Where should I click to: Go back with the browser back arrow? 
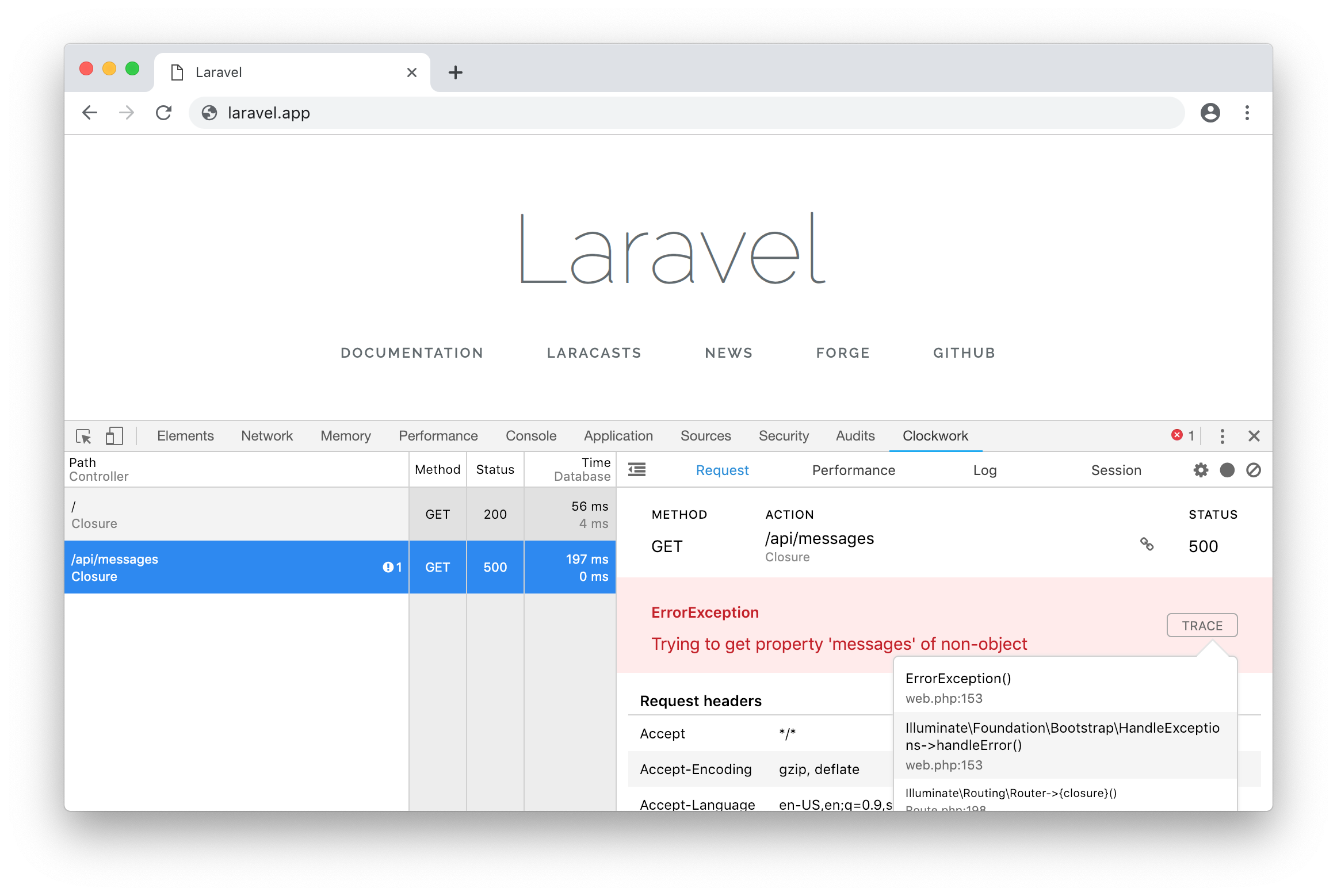(x=90, y=113)
